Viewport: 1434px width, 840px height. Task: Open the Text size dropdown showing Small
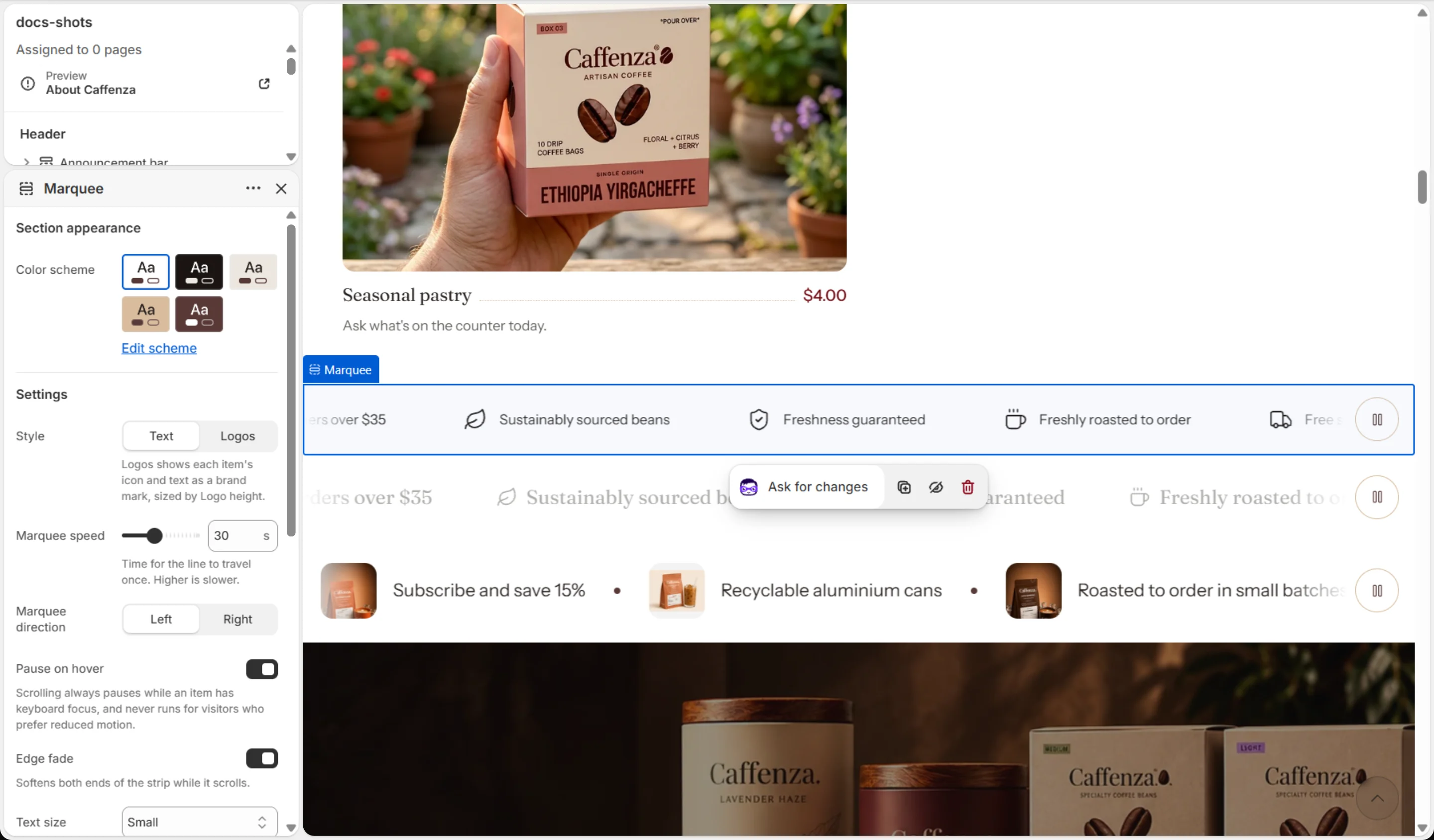click(199, 822)
